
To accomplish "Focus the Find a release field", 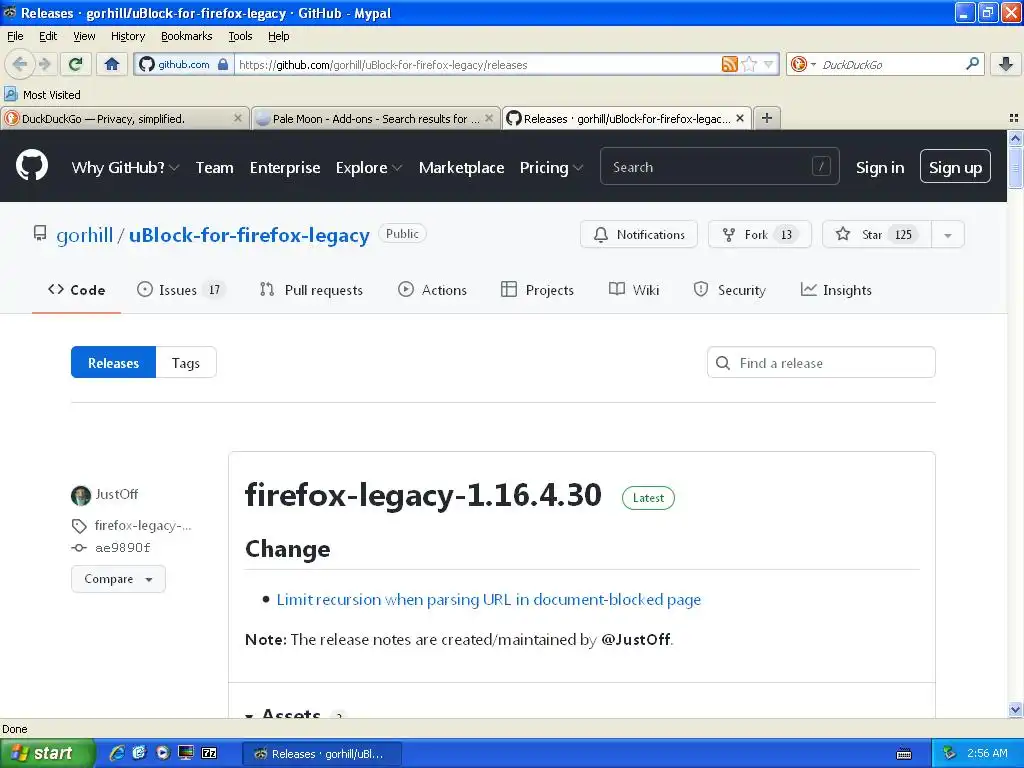I will pos(821,362).
